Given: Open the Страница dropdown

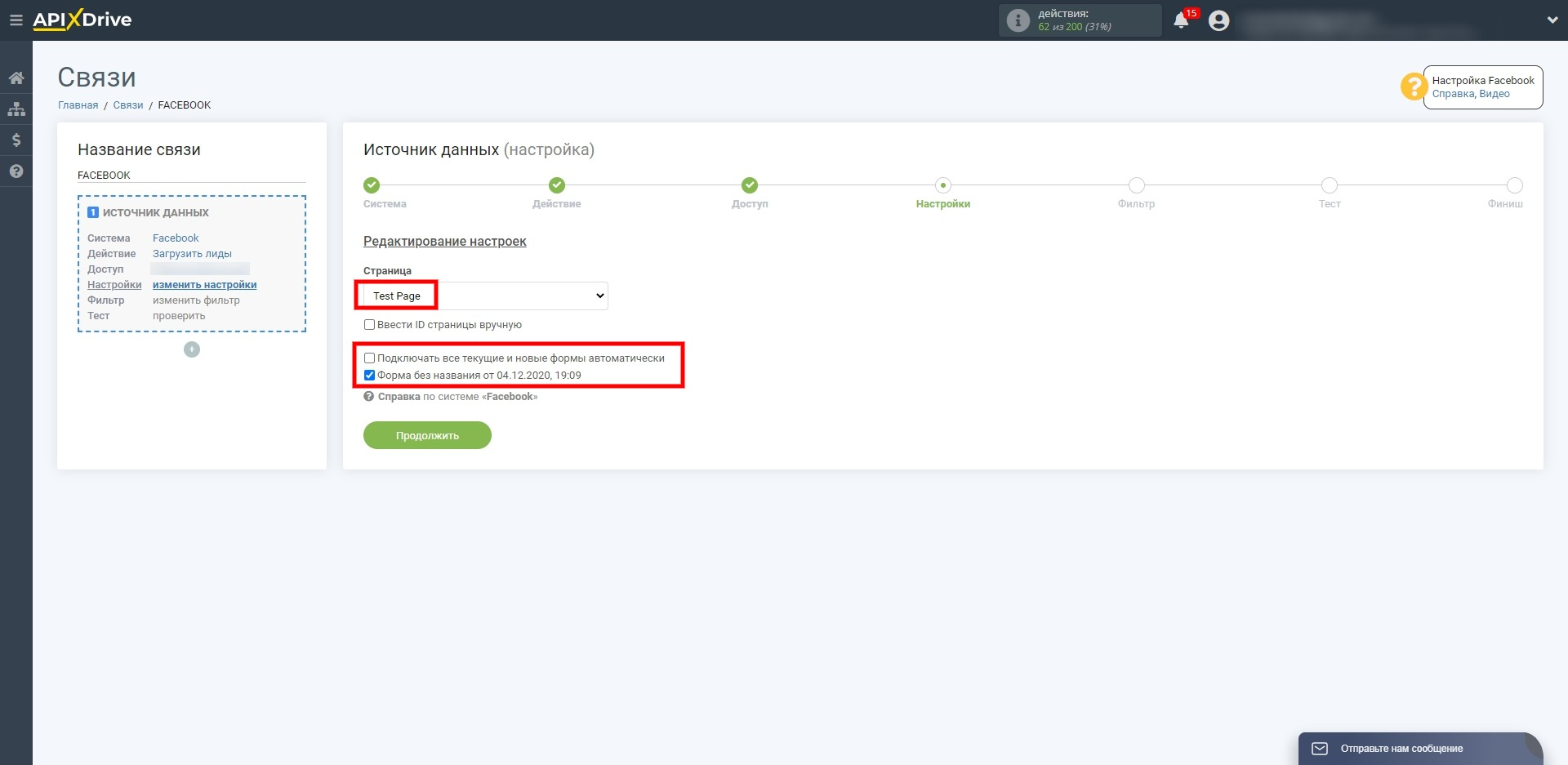Looking at the screenshot, I should [486, 296].
